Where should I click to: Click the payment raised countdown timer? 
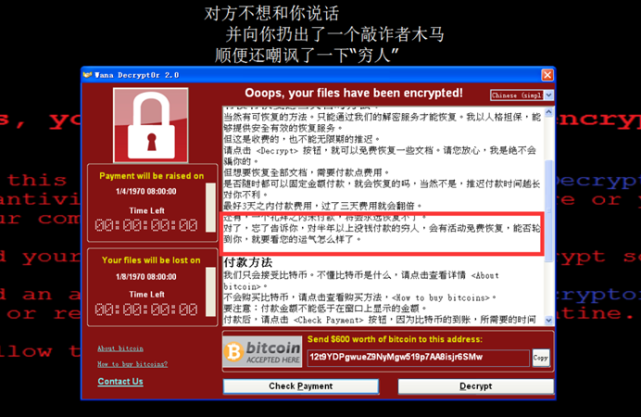[x=146, y=225]
